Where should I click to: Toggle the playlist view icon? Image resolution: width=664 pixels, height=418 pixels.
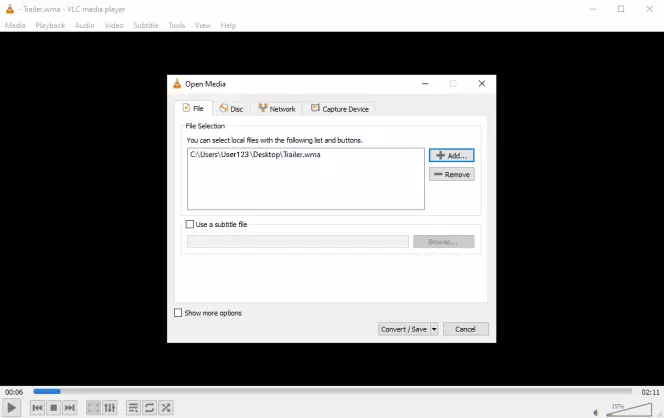click(x=133, y=408)
